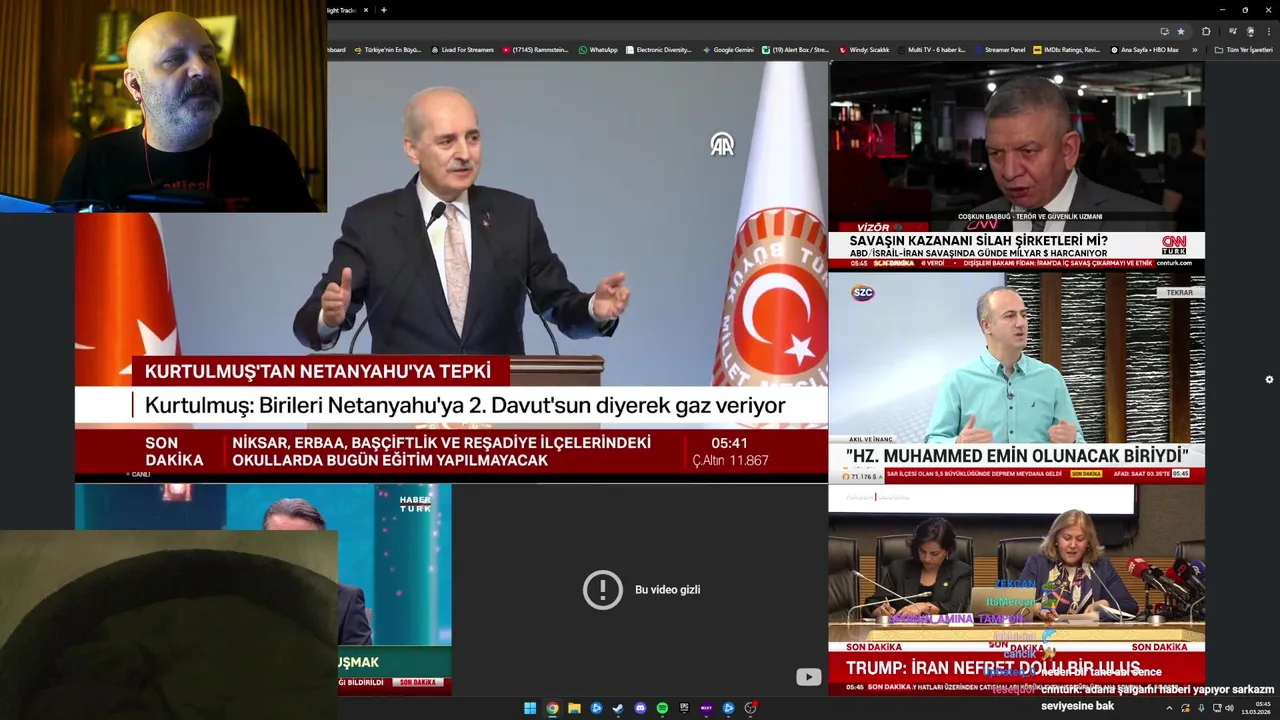This screenshot has height=720, width=1280.
Task: Bookmark this page with the star icon
Action: [1181, 31]
